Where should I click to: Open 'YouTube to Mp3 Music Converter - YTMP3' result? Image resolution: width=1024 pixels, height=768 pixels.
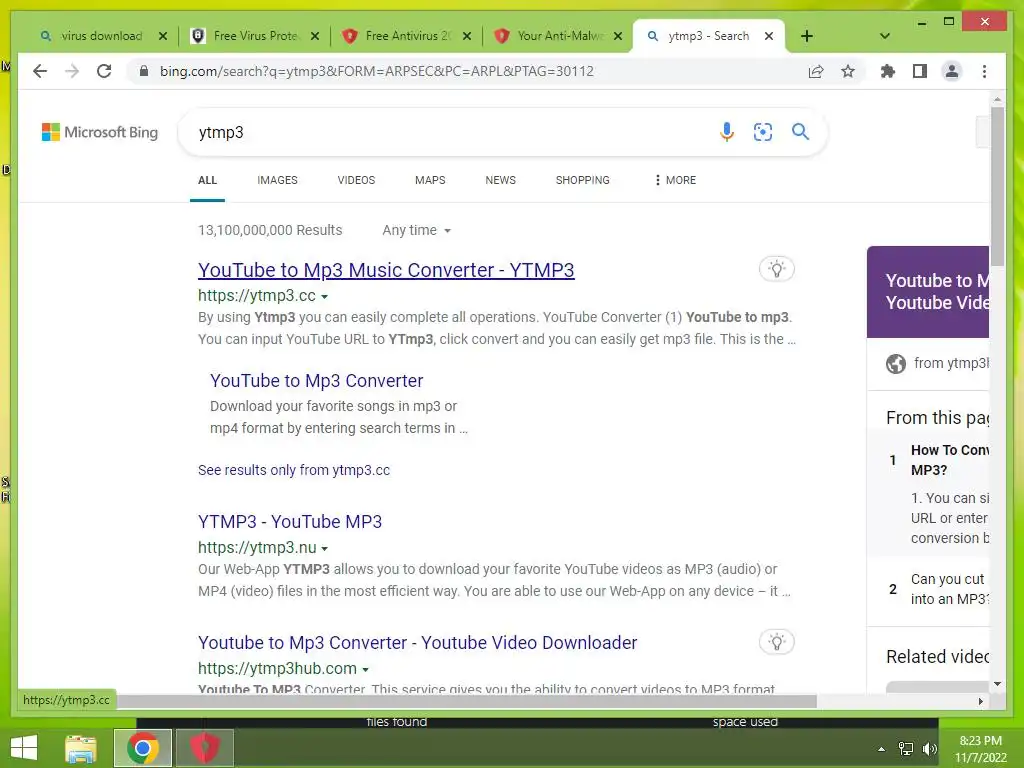[386, 270]
